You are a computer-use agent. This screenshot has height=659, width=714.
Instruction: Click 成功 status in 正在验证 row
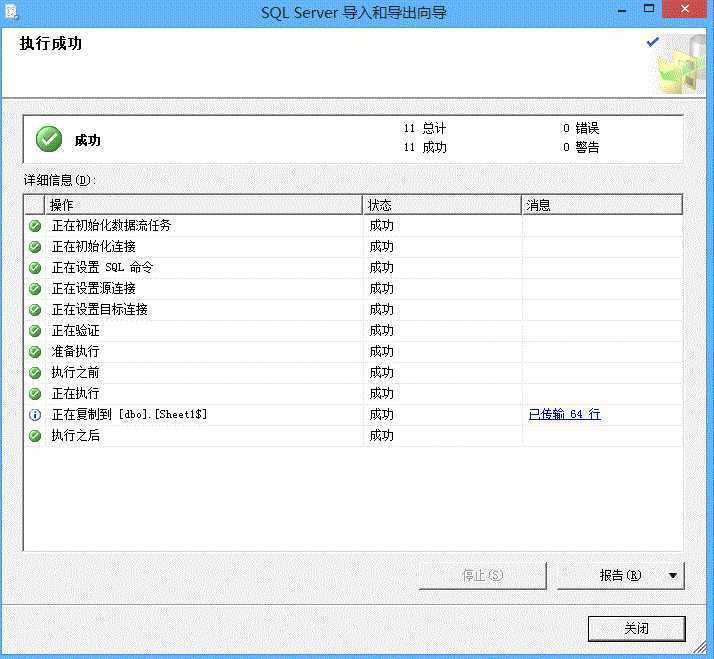click(381, 331)
